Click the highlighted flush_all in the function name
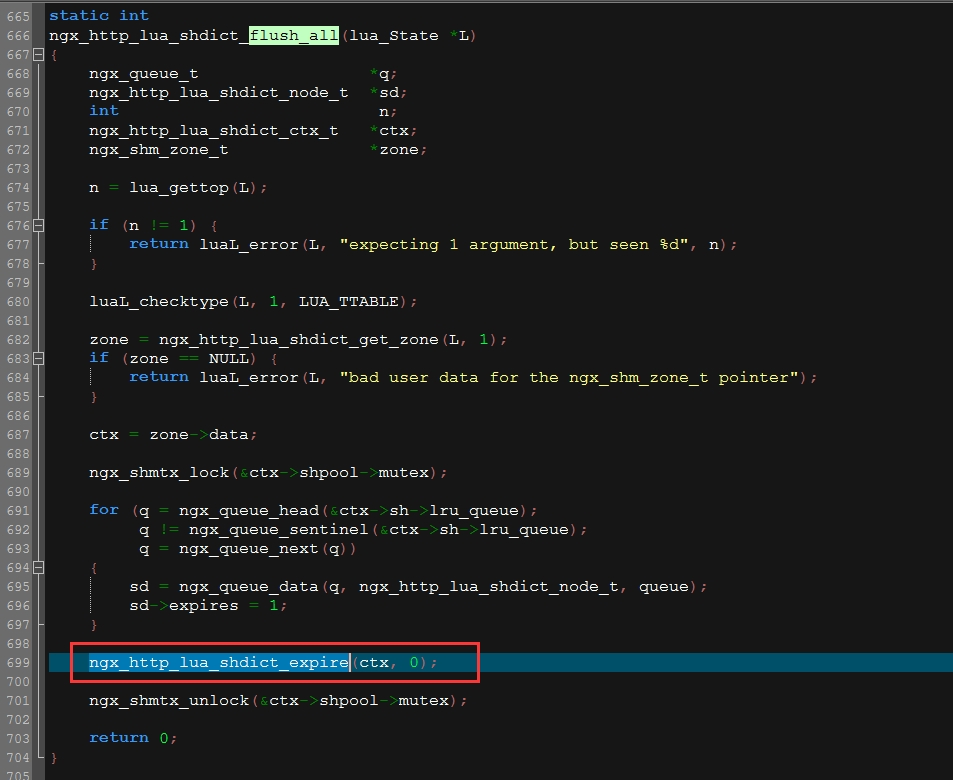 (x=294, y=35)
